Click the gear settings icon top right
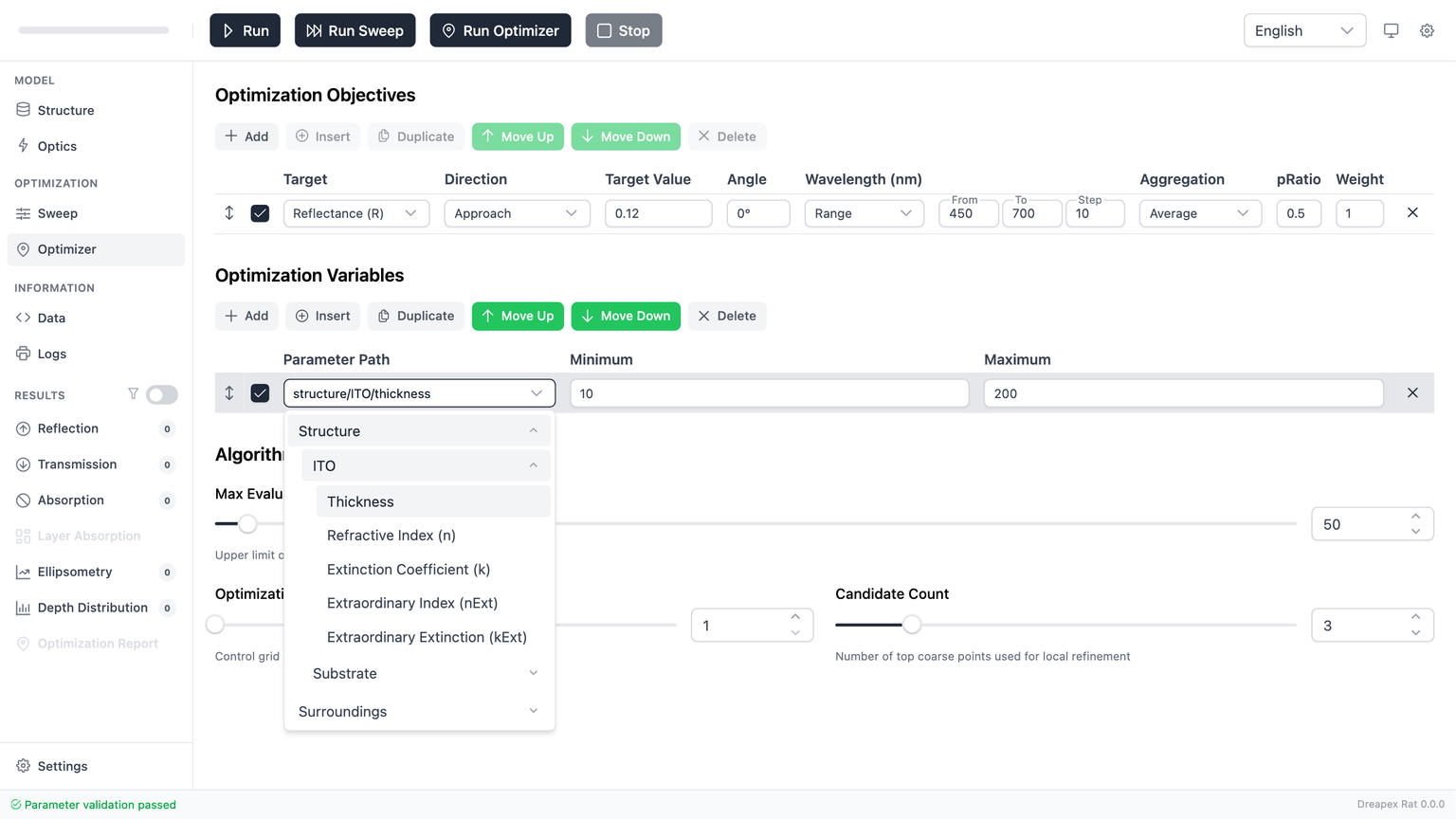 tap(1427, 30)
